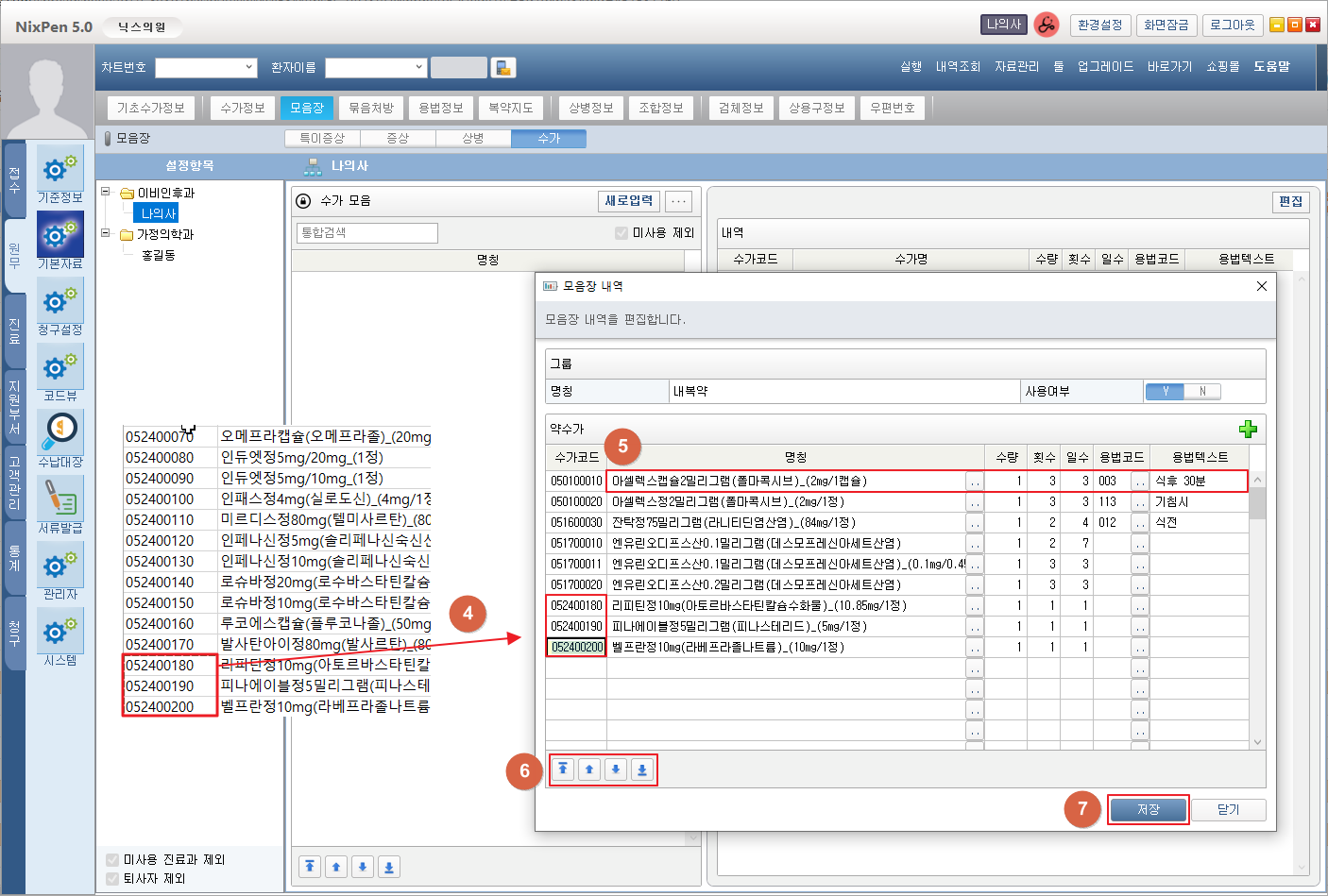Click the 통합검색 search field
Image resolution: width=1328 pixels, height=896 pixels.
tap(367, 233)
